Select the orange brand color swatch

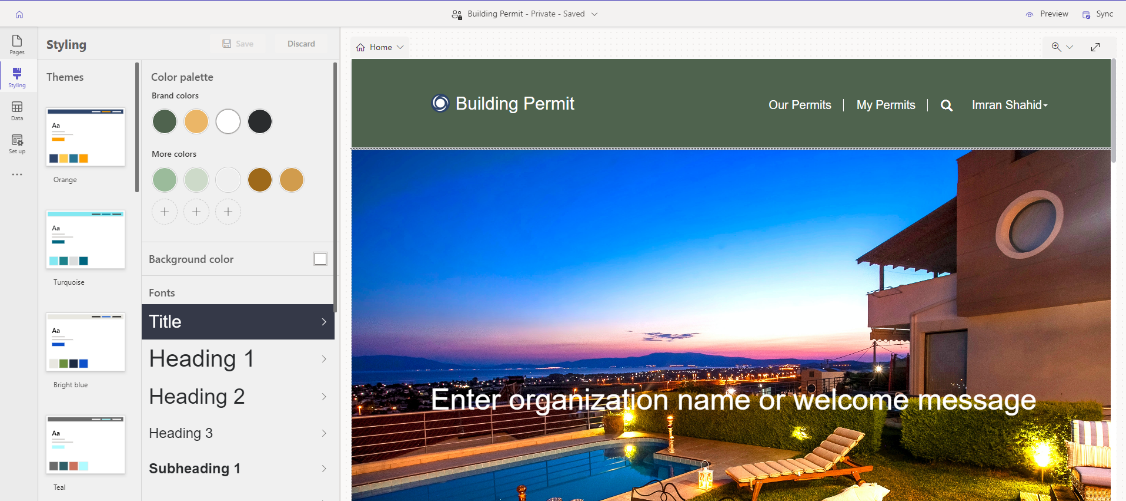196,121
